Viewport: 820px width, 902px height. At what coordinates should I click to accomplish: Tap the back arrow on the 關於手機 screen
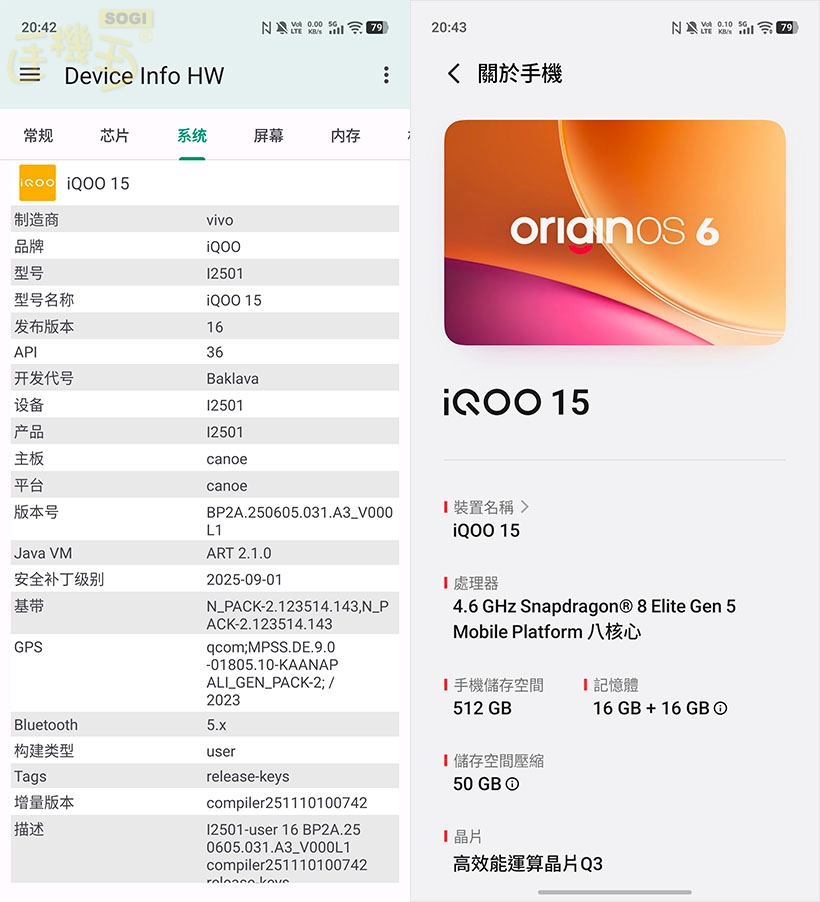tap(452, 74)
